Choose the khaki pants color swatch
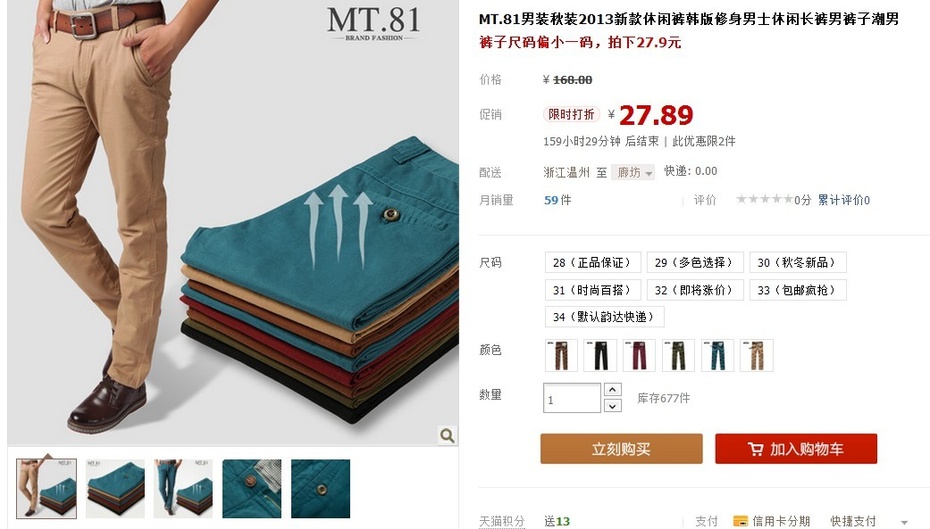 tap(757, 356)
